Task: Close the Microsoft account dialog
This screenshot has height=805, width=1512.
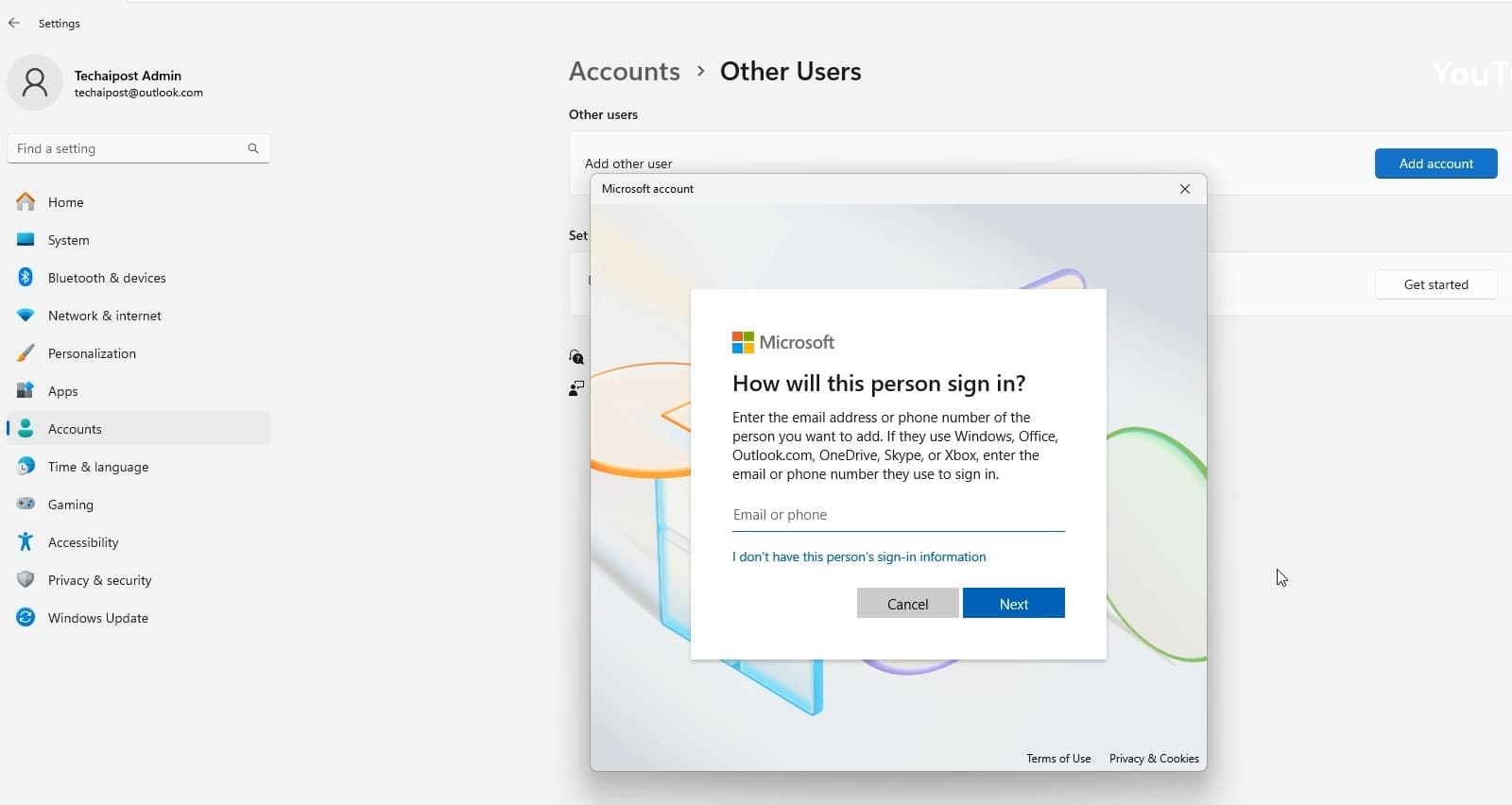Action: point(1185,189)
